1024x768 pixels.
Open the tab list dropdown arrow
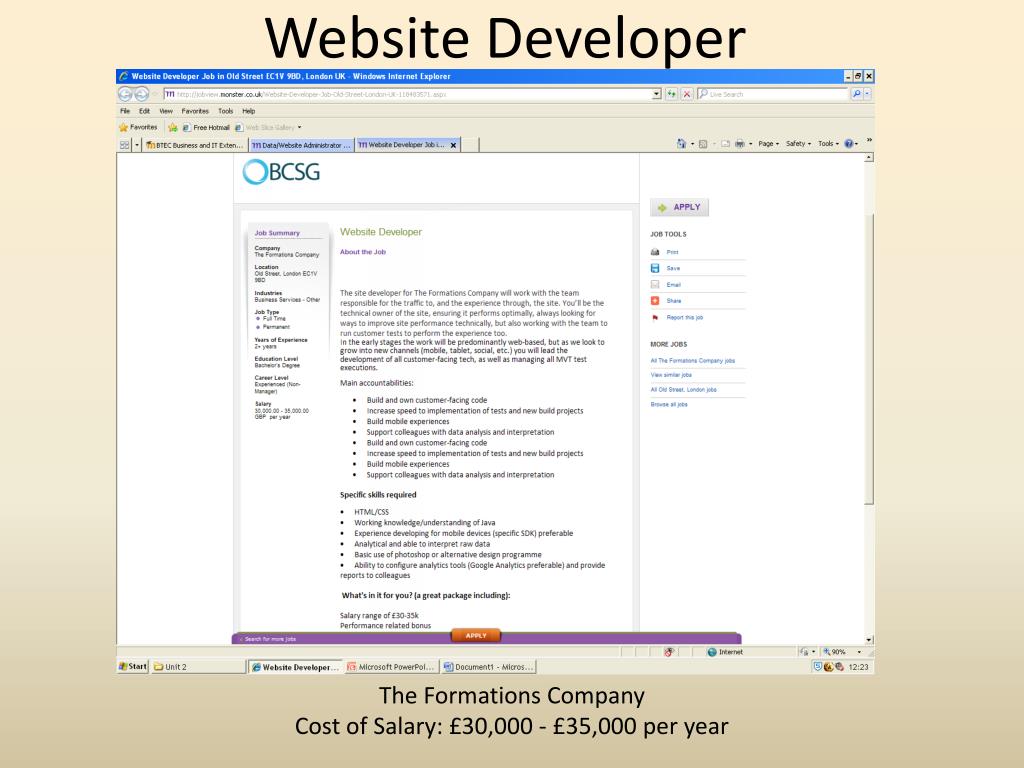(x=137, y=145)
